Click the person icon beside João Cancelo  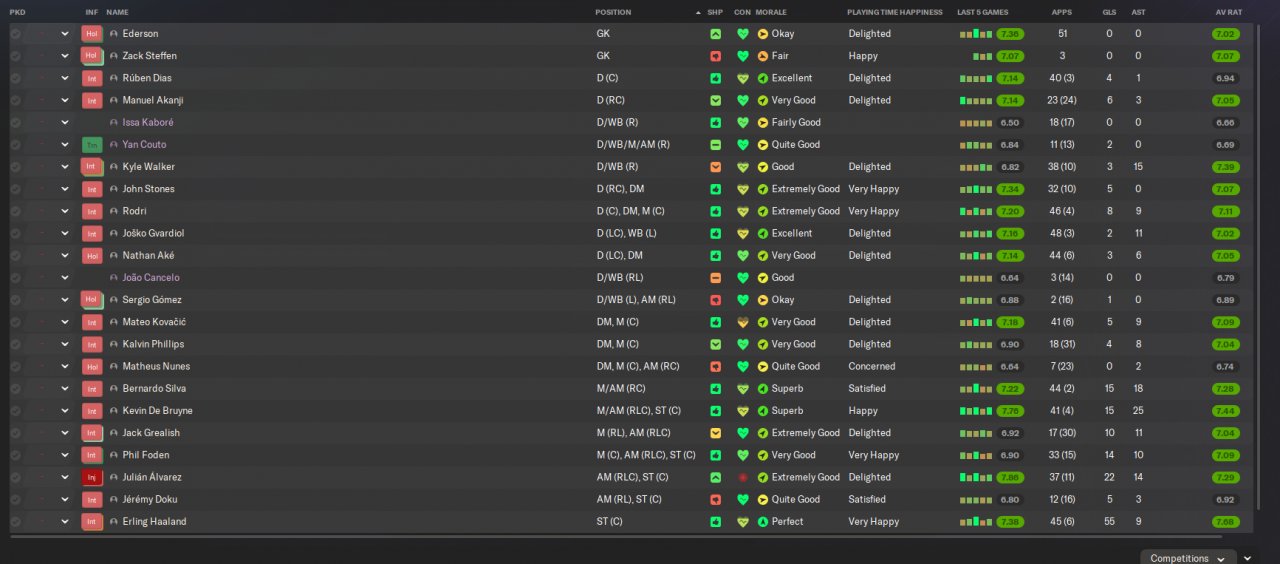point(114,278)
